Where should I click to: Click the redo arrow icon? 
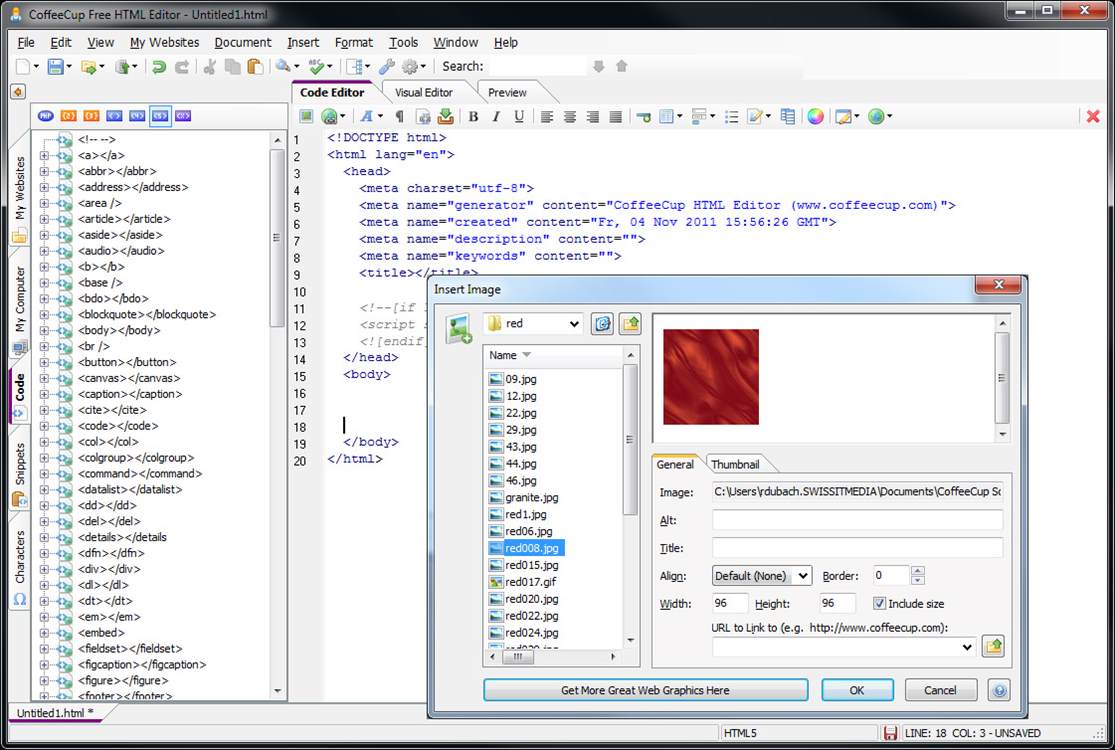click(x=182, y=67)
